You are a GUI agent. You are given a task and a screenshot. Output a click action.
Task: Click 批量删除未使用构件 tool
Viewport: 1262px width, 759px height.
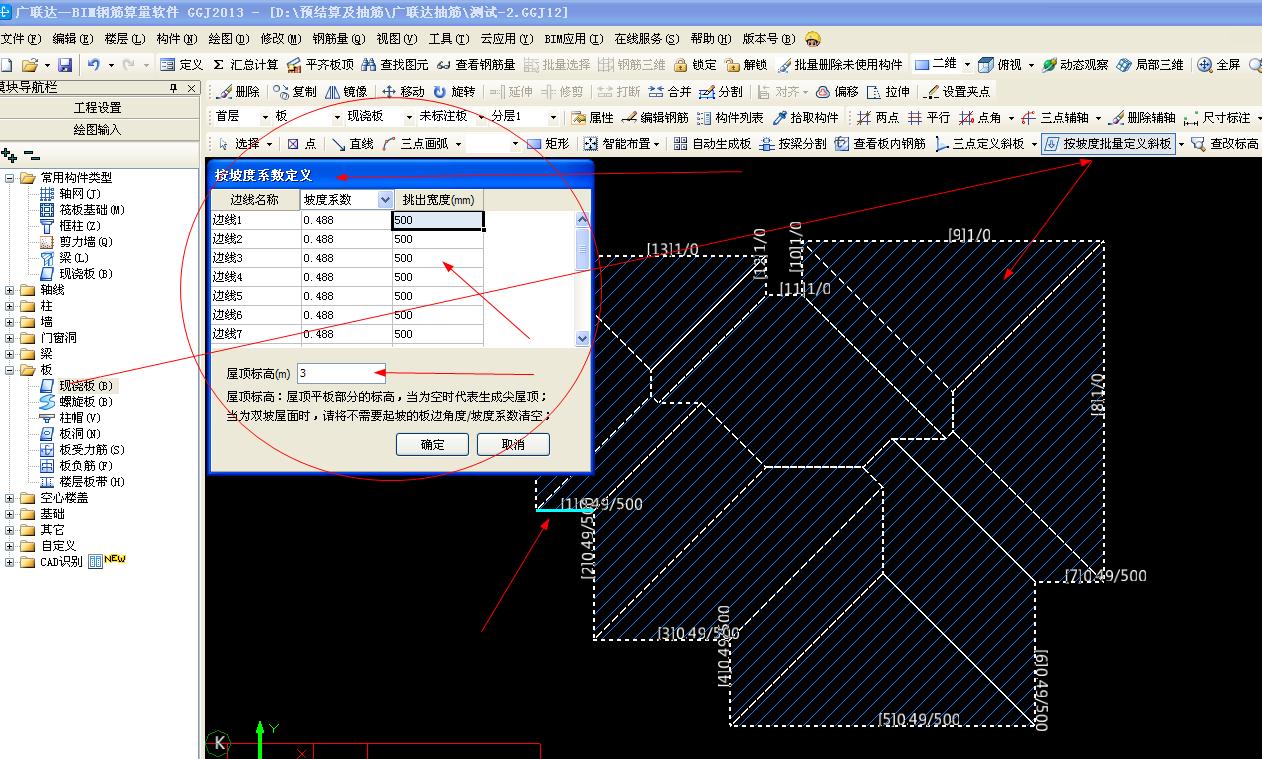840,65
